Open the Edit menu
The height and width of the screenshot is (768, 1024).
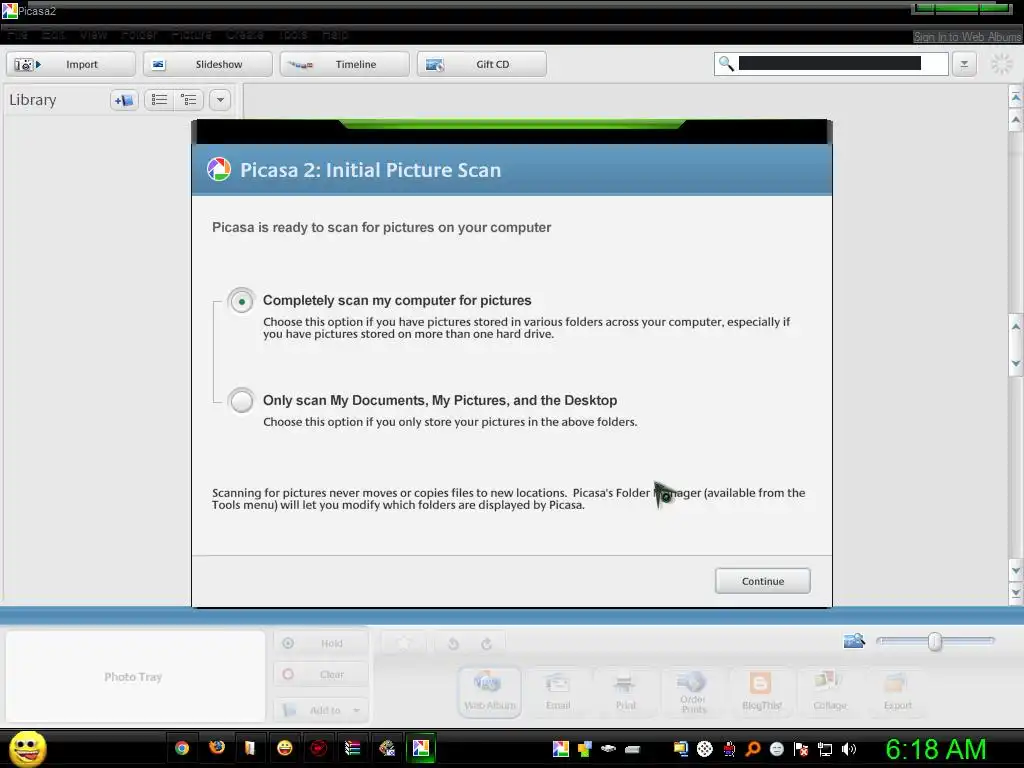click(54, 35)
